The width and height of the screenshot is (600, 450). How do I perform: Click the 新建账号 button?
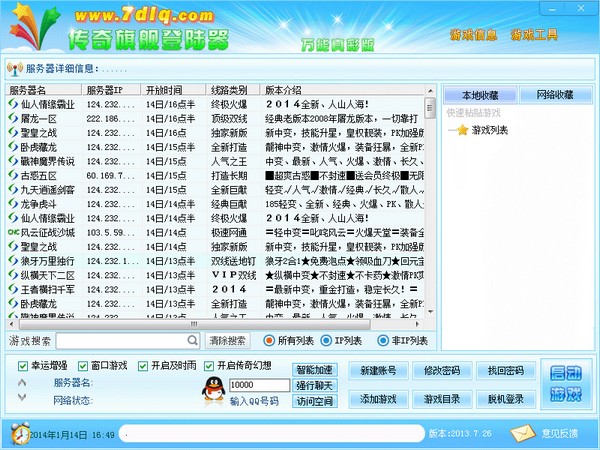378,370
